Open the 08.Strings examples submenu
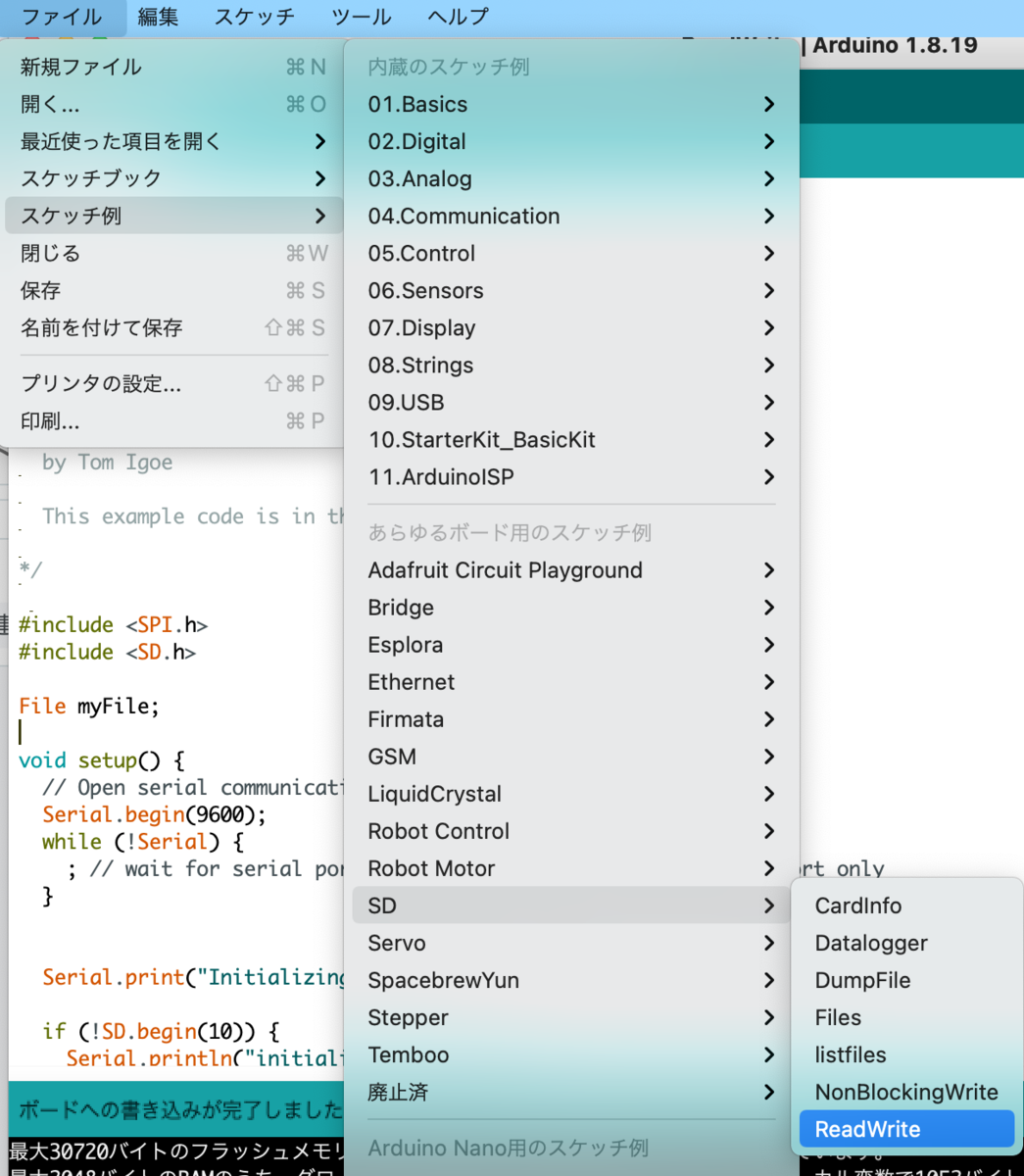The height and width of the screenshot is (1176, 1024). (571, 365)
